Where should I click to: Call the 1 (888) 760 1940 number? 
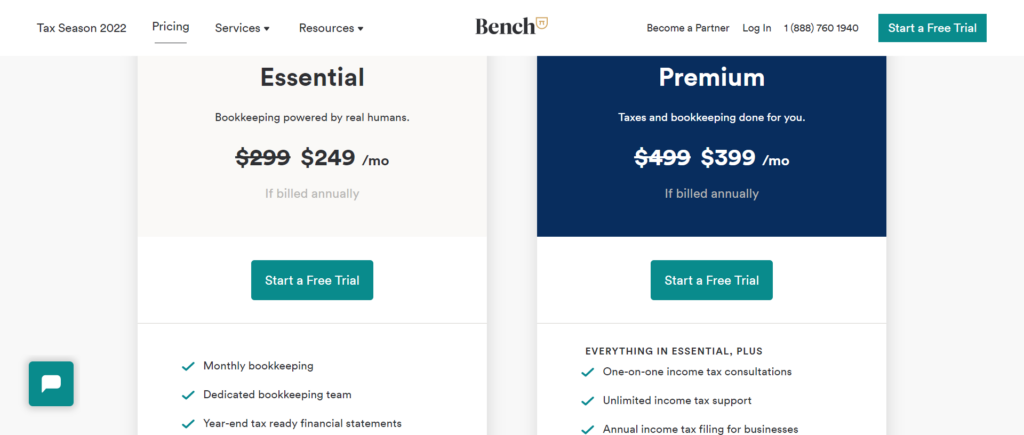coord(821,28)
